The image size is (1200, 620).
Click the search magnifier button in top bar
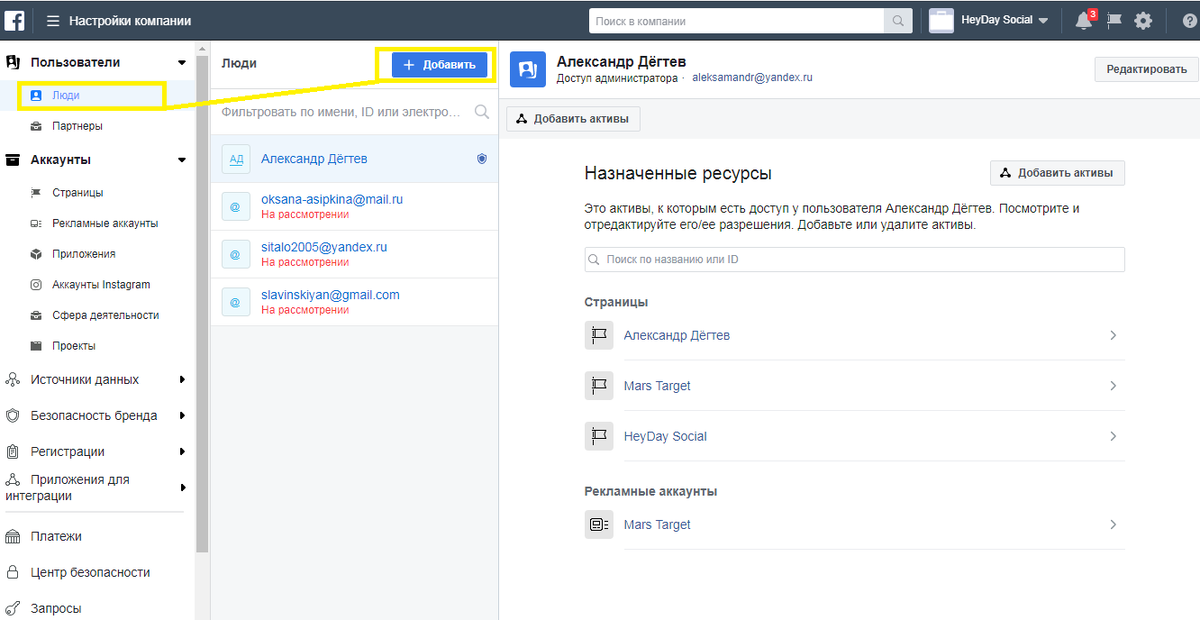898,21
